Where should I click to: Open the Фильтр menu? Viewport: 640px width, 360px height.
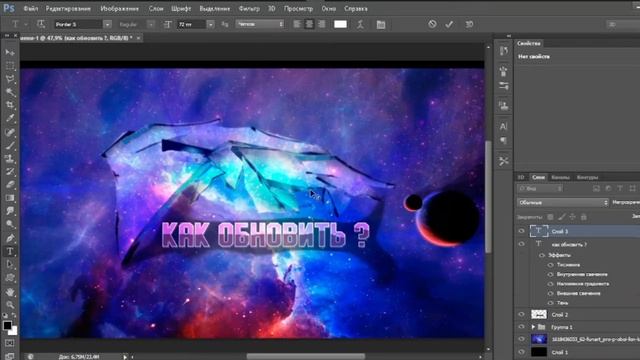(x=249, y=8)
